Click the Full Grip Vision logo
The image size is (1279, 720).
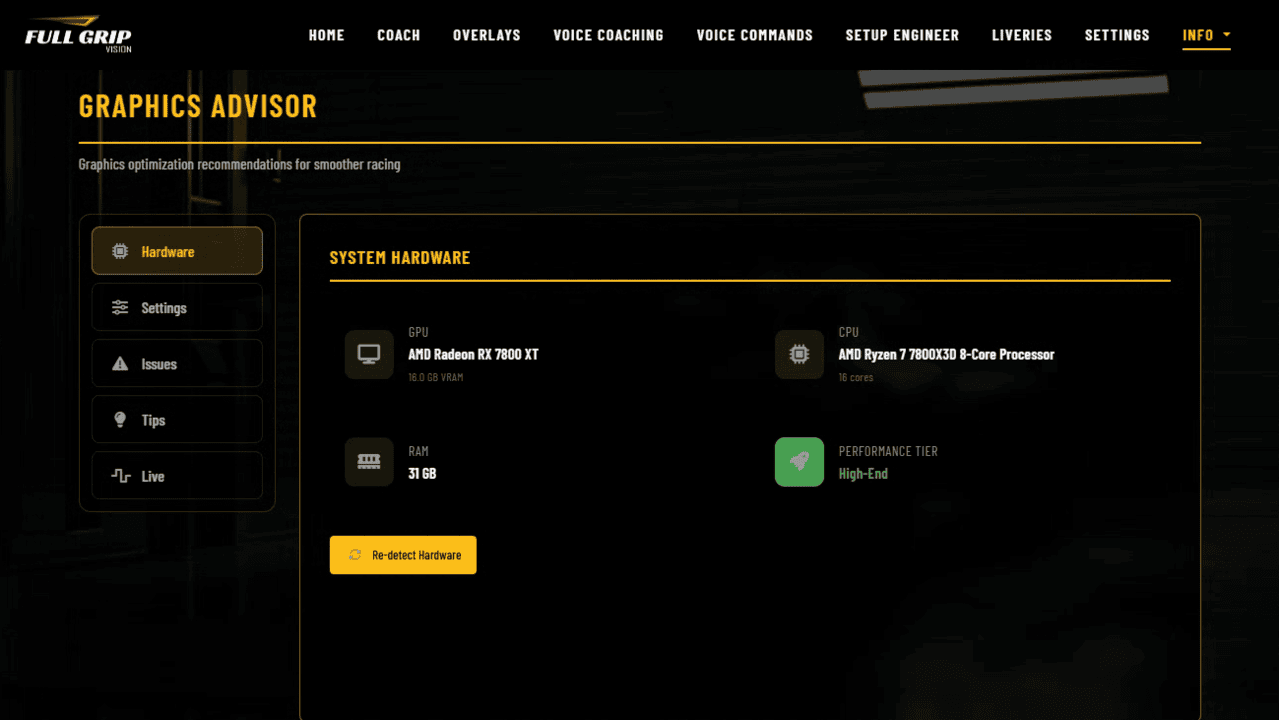coord(78,34)
